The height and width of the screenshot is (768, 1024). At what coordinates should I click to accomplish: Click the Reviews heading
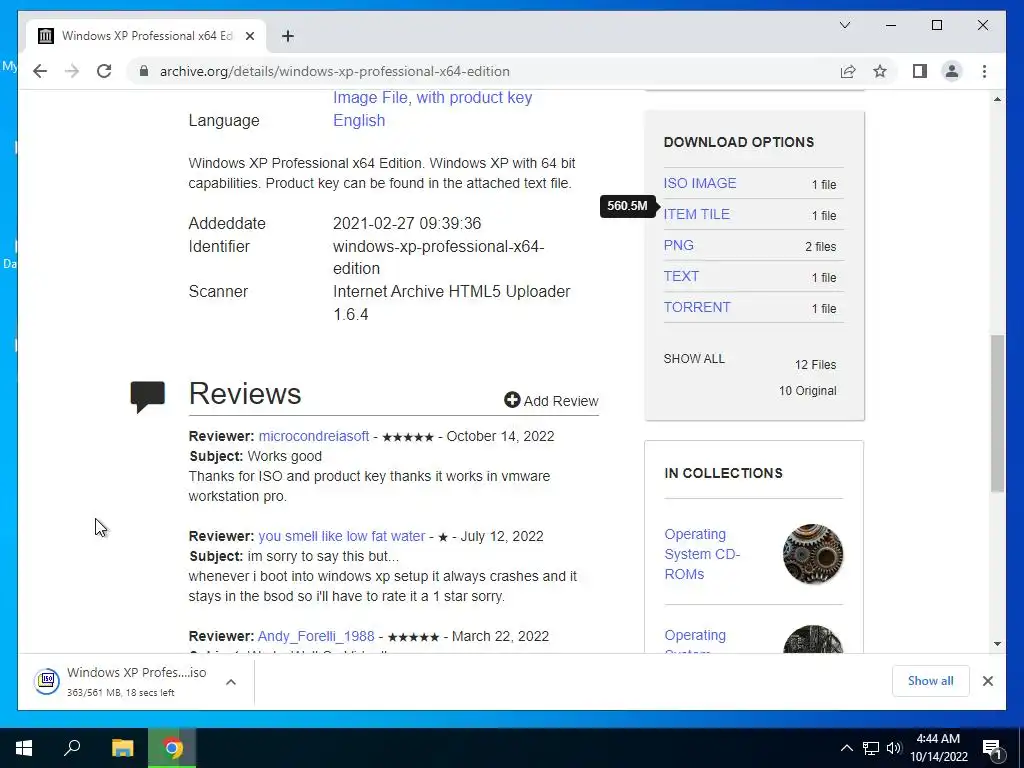tap(245, 394)
